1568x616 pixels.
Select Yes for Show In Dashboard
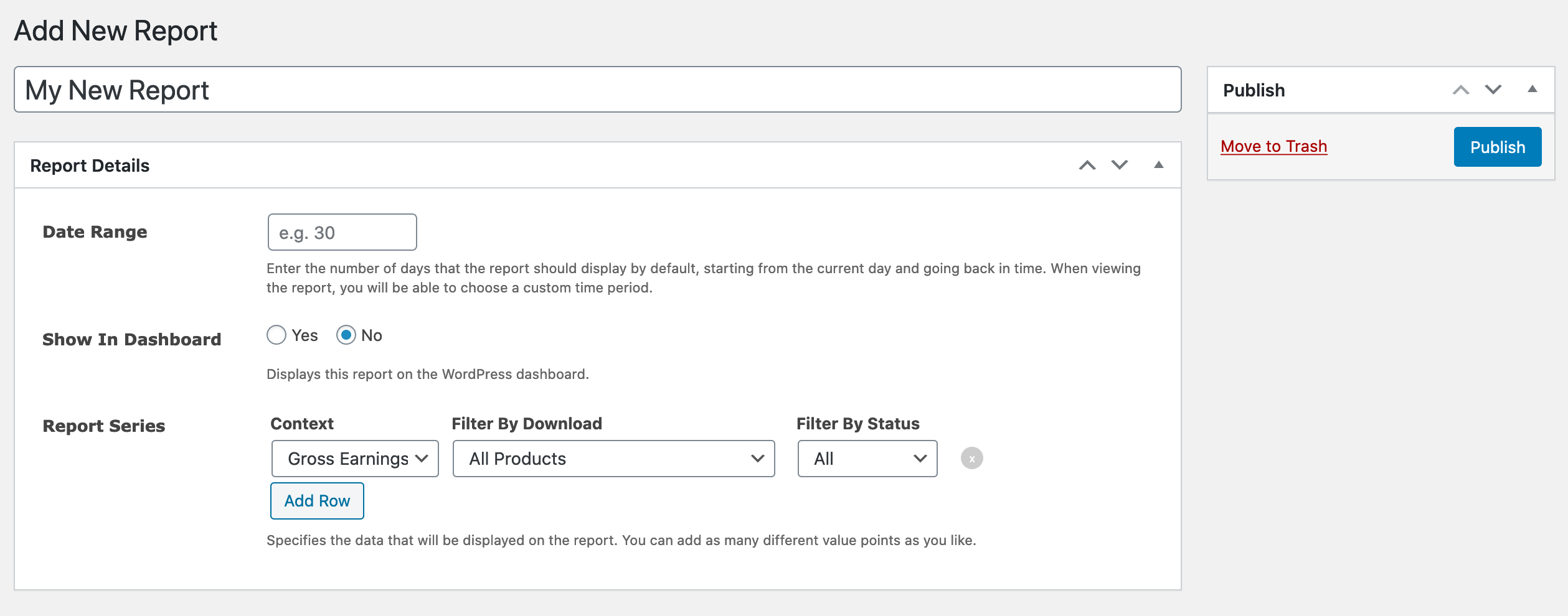coord(276,335)
